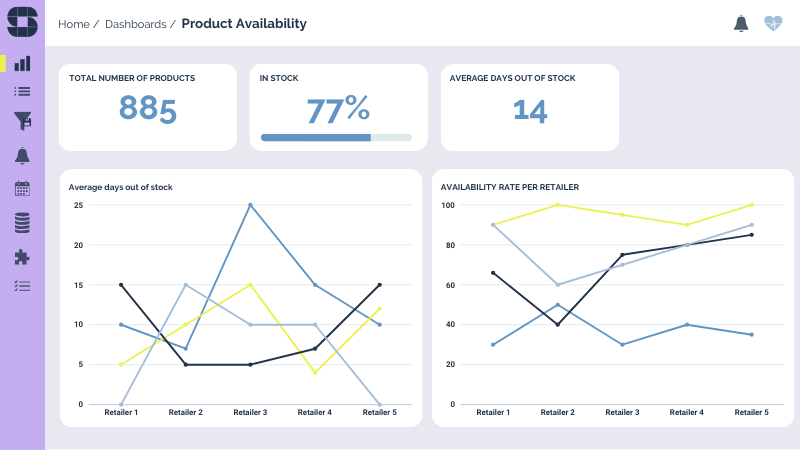
Task: Navigate to the Dashboards breadcrumb
Action: coord(135,24)
